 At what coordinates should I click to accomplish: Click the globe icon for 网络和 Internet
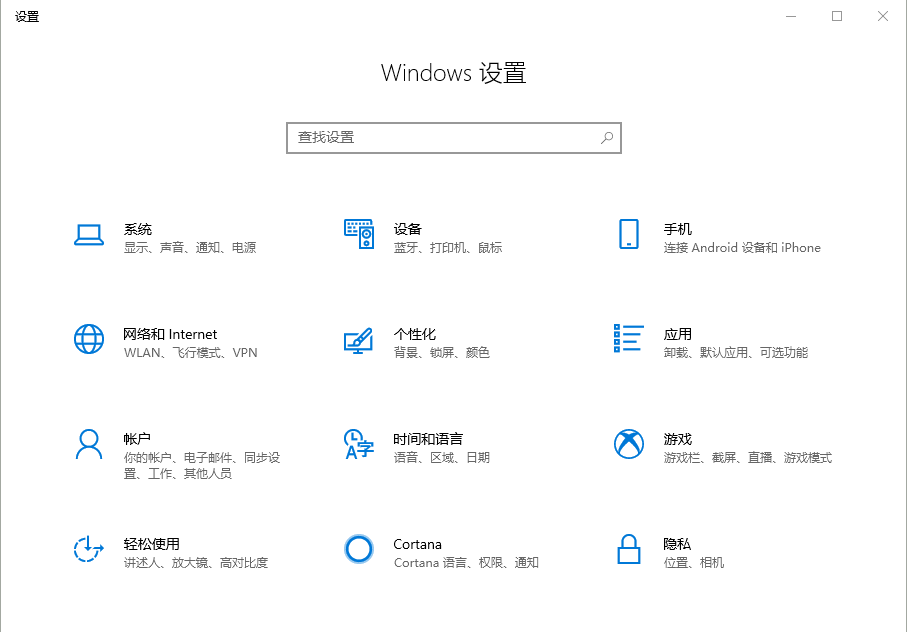(89, 339)
